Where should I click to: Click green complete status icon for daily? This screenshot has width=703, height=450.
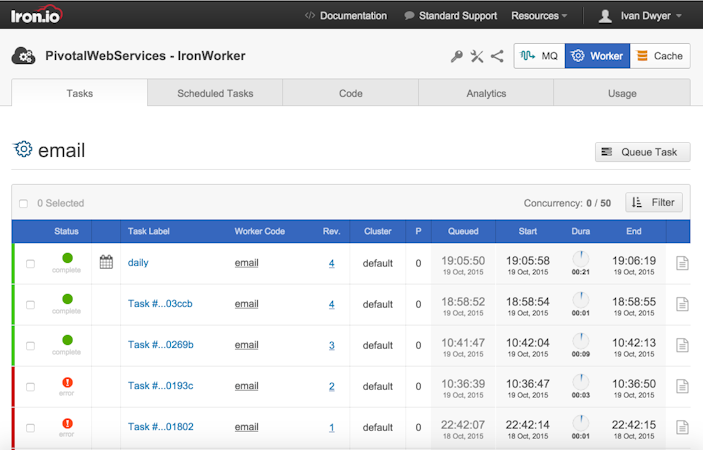coord(67,258)
